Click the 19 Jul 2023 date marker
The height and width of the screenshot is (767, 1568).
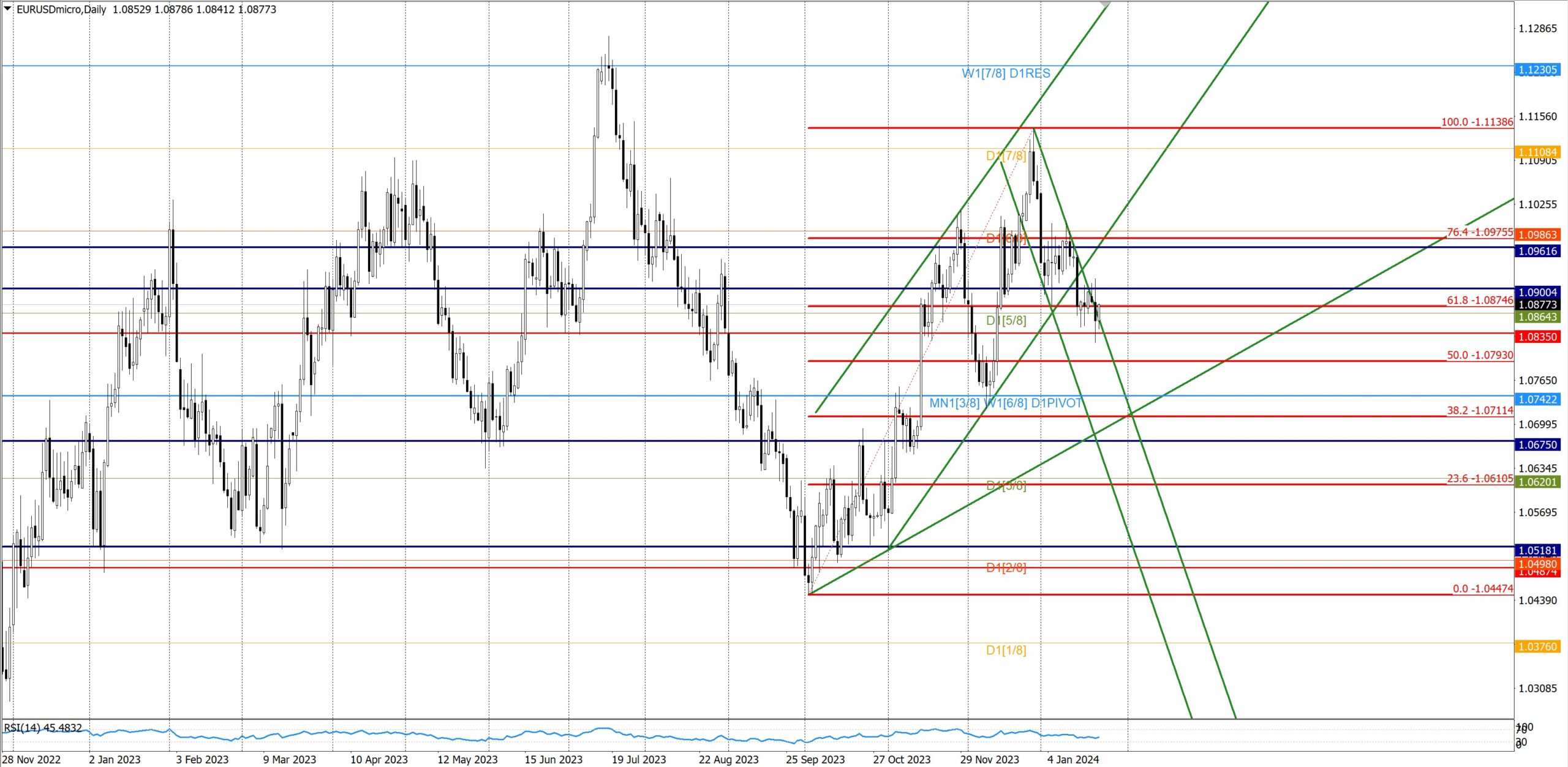click(x=638, y=760)
